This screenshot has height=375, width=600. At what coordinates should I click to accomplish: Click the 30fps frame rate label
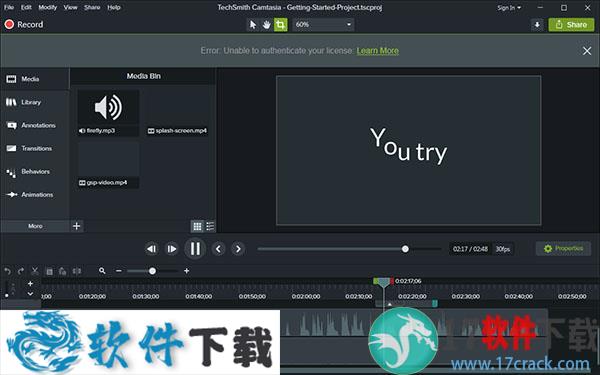[x=503, y=249]
